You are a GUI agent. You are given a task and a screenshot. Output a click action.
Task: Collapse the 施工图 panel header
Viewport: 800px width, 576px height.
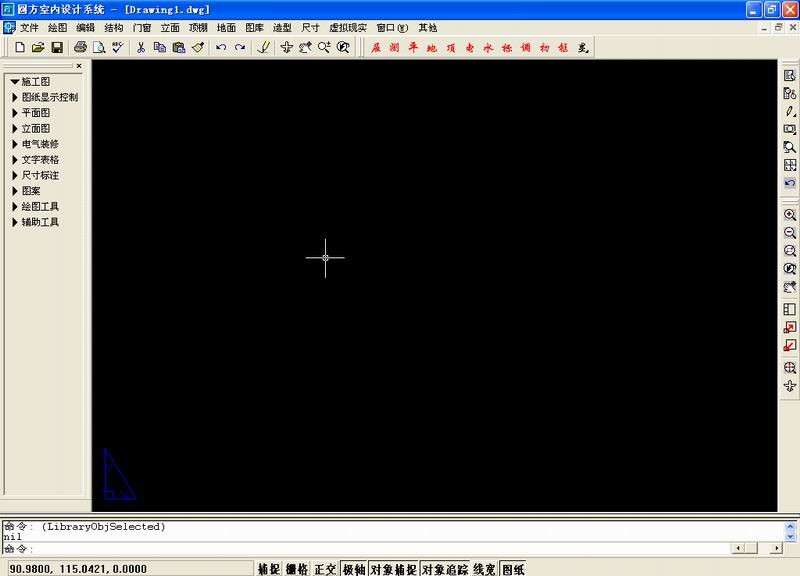pos(34,82)
